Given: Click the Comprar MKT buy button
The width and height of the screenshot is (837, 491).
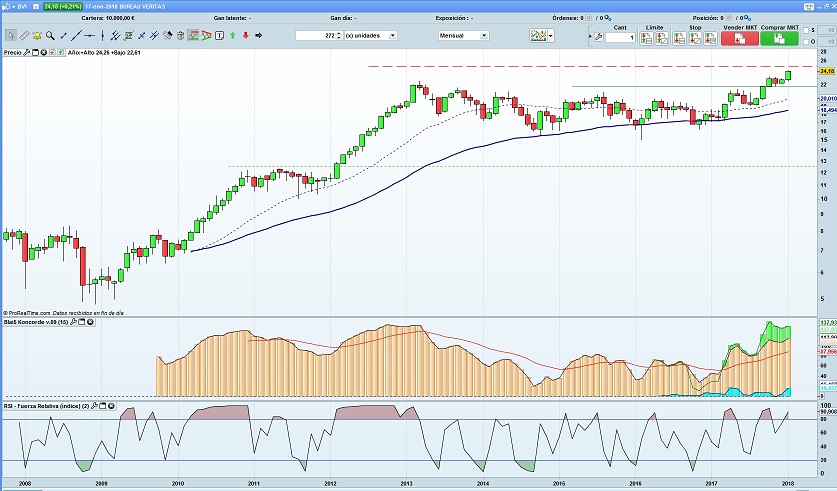Looking at the screenshot, I should pyautogui.click(x=778, y=37).
